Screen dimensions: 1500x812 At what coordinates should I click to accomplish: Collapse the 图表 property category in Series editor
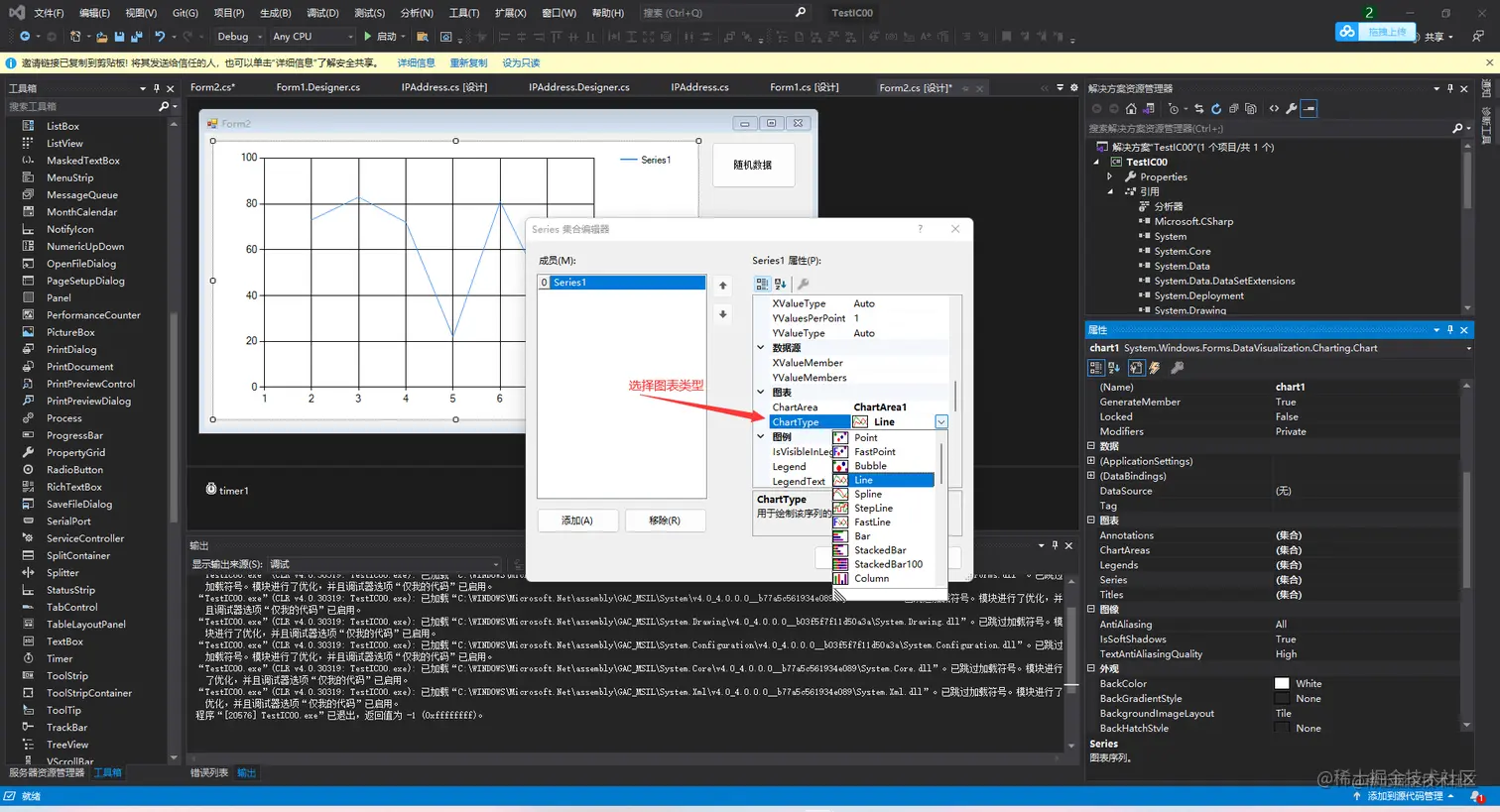761,393
